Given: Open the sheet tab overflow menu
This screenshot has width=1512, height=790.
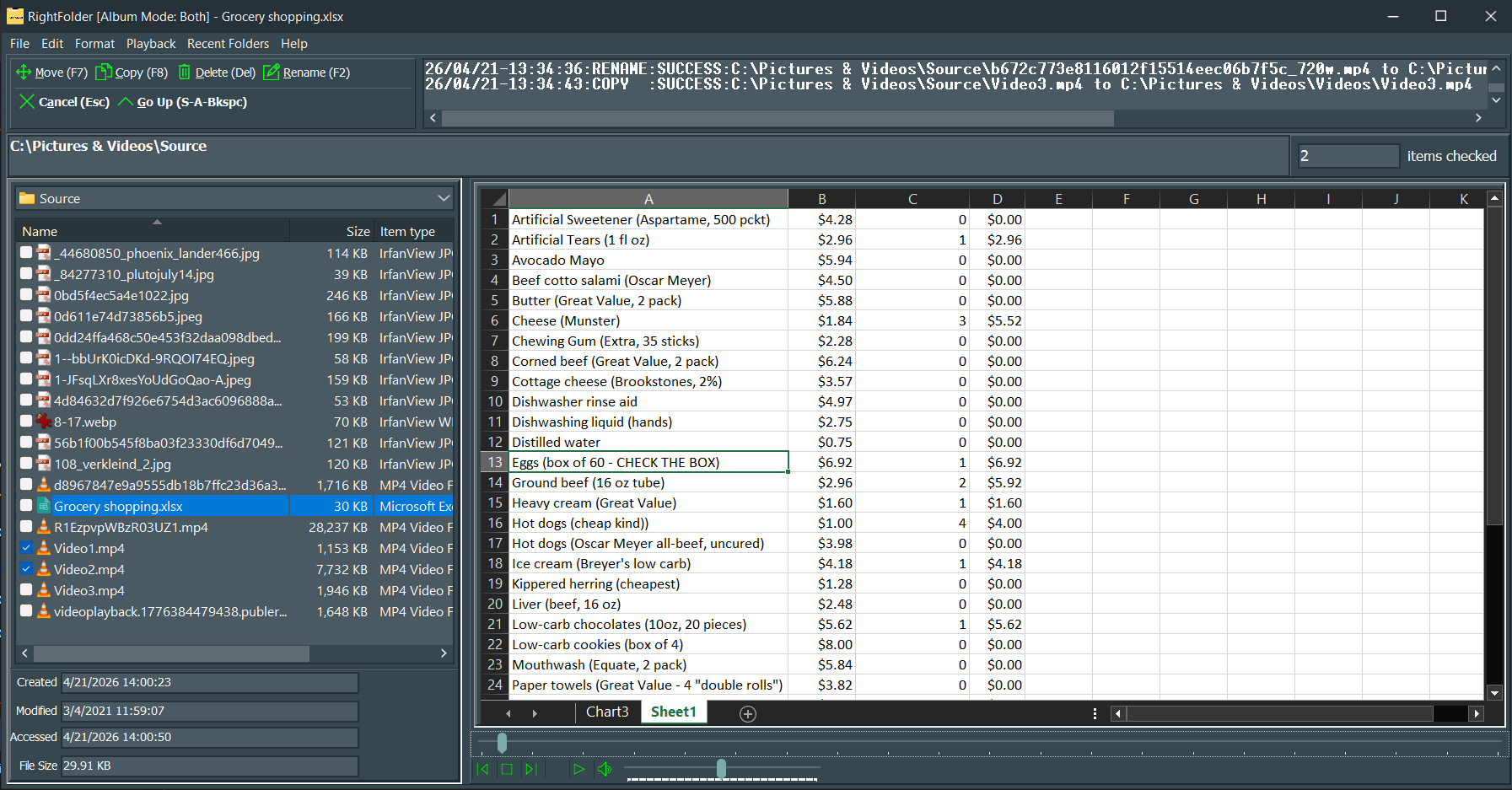Looking at the screenshot, I should coord(1094,712).
